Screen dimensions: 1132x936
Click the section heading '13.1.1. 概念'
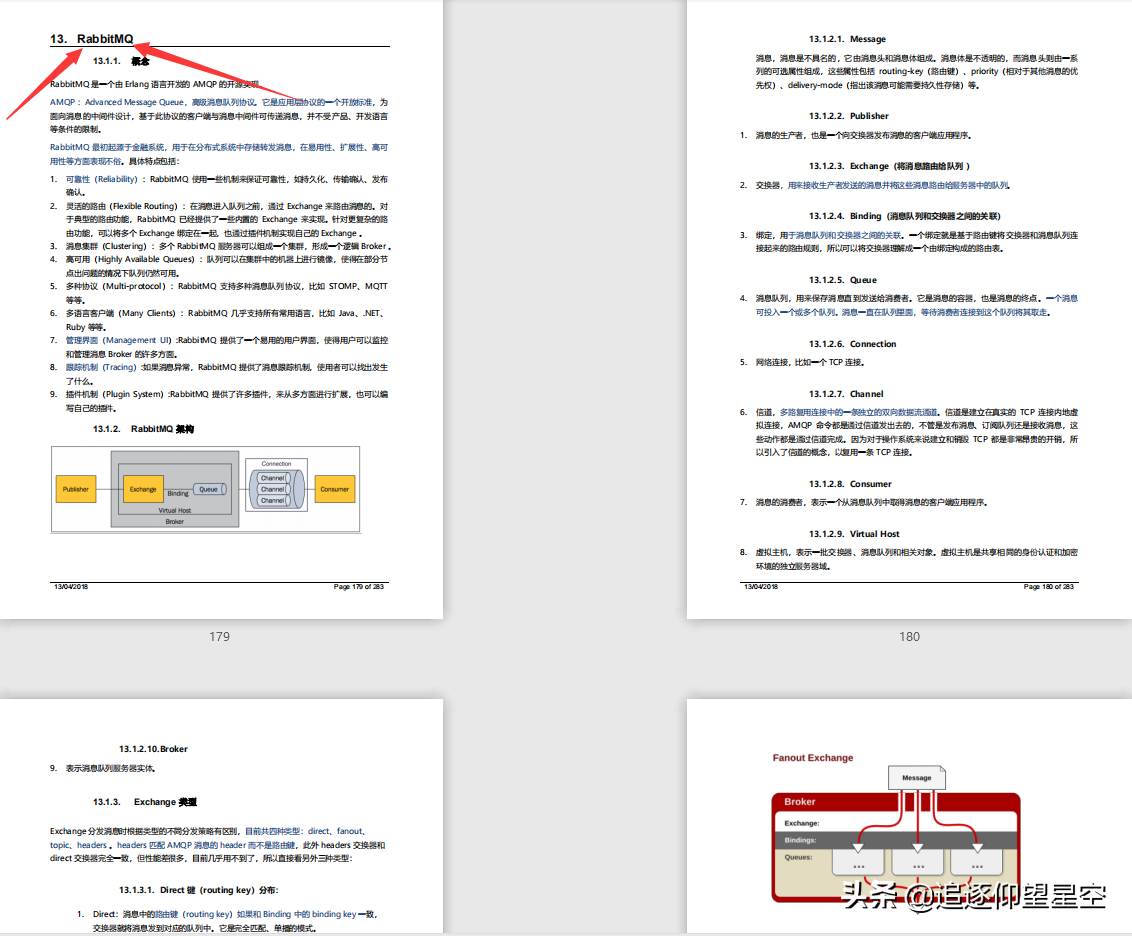(121, 61)
